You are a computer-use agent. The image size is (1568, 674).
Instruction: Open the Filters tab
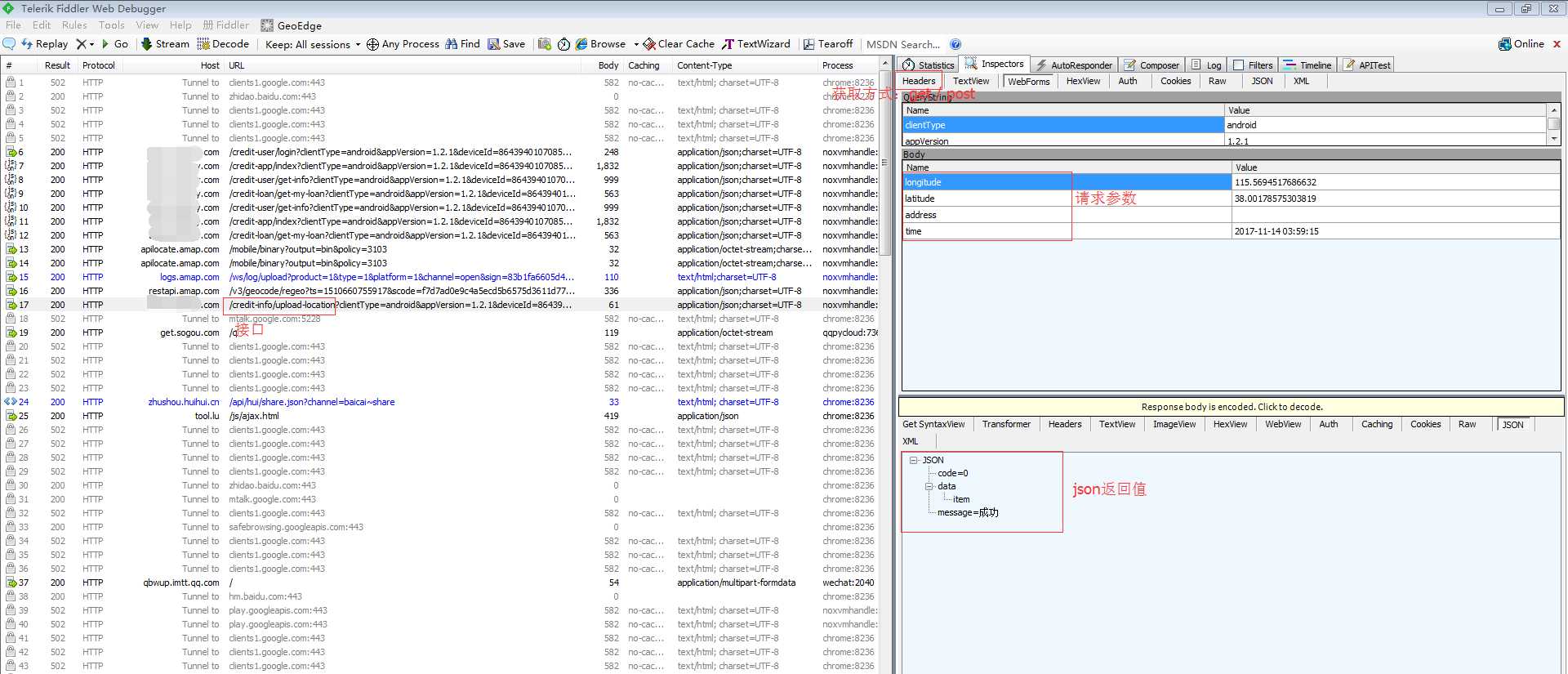(x=1253, y=65)
